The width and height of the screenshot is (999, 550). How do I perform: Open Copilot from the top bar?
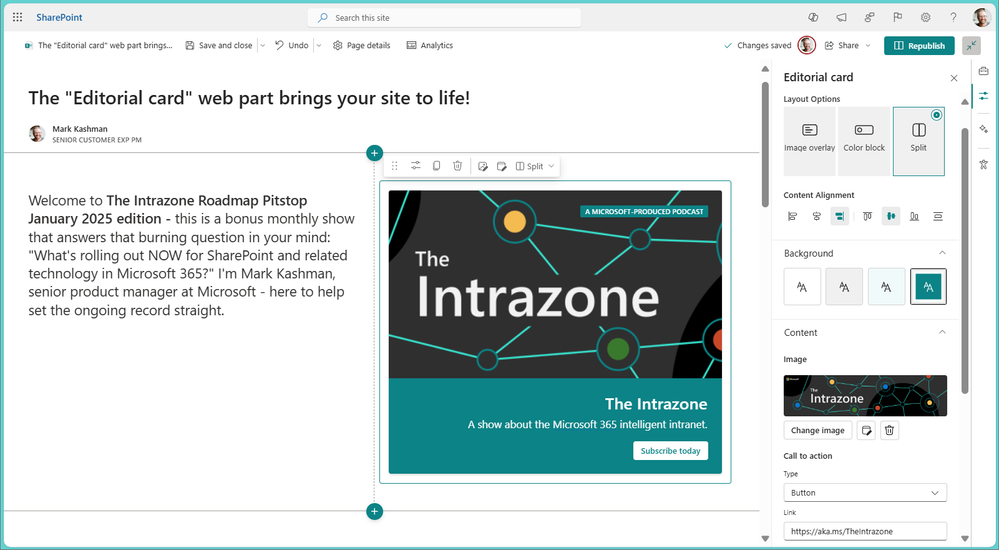(x=812, y=18)
